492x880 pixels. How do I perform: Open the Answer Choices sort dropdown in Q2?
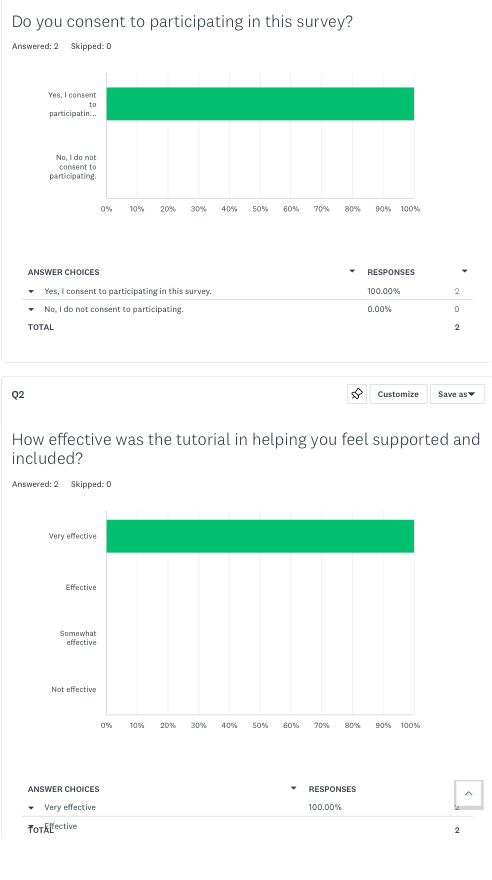[x=293, y=788]
